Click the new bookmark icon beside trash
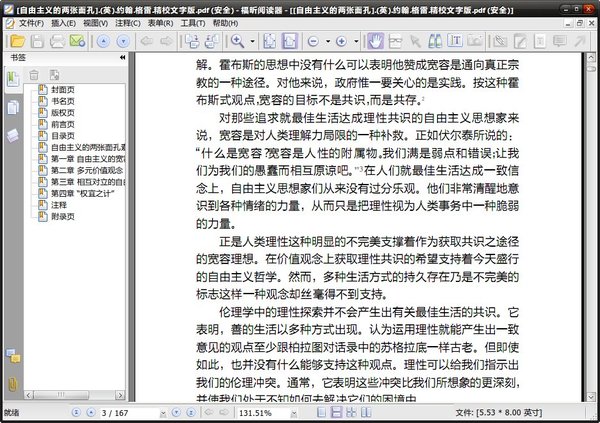 [x=54, y=75]
